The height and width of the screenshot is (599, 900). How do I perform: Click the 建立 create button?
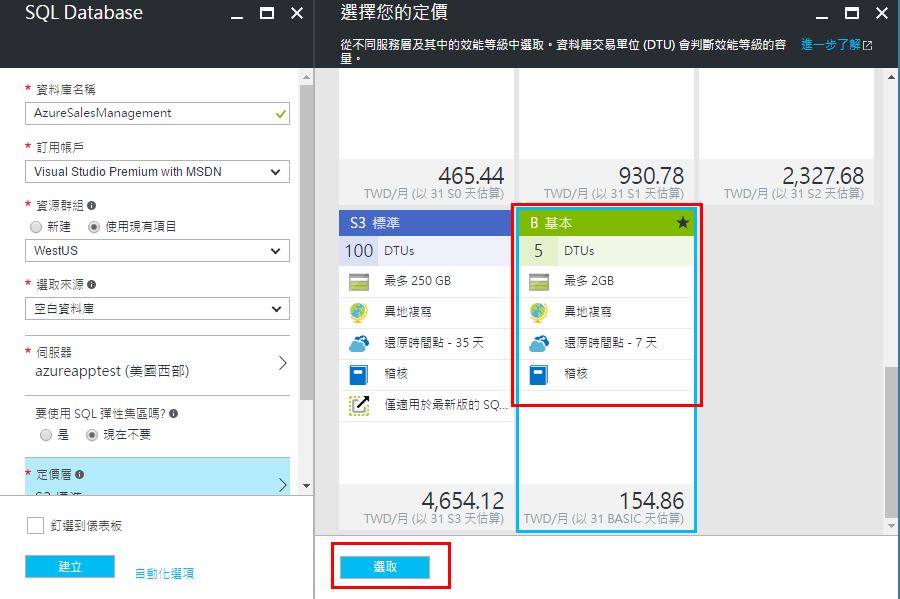point(70,566)
